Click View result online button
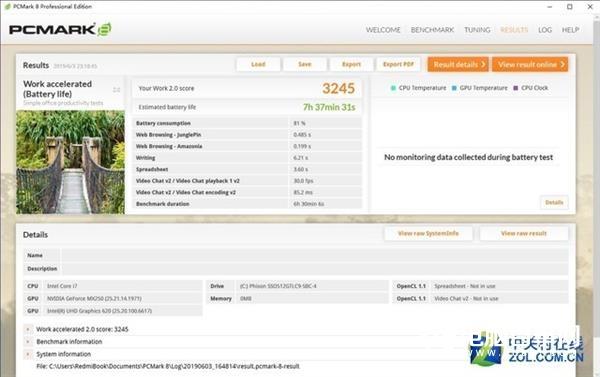The image size is (600, 377). pos(530,64)
